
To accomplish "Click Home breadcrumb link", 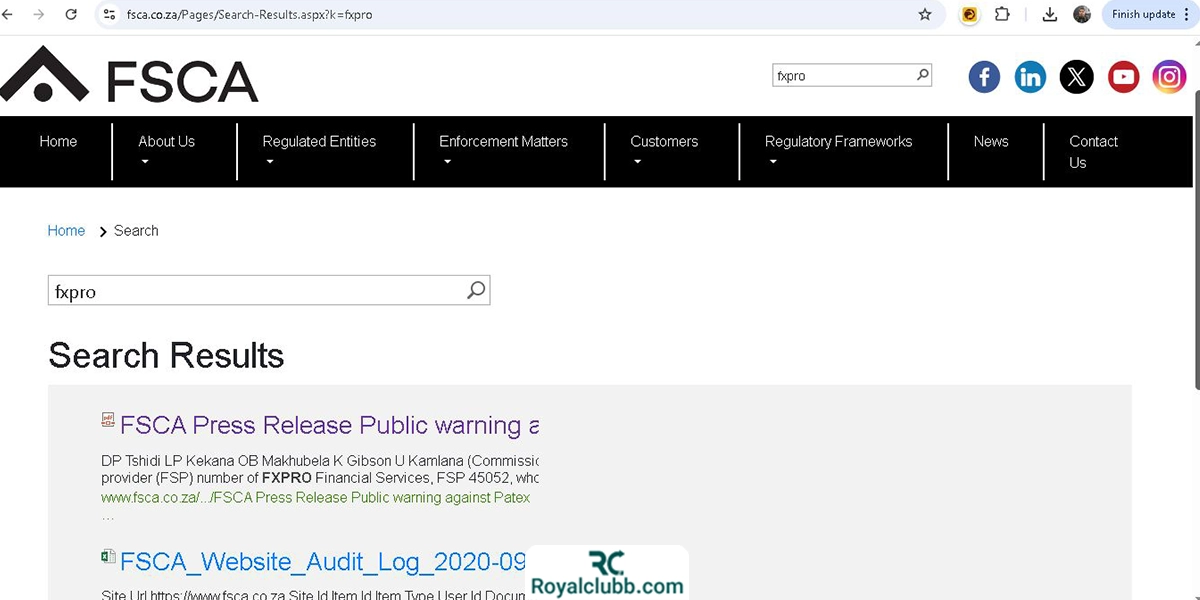I will (x=66, y=231).
